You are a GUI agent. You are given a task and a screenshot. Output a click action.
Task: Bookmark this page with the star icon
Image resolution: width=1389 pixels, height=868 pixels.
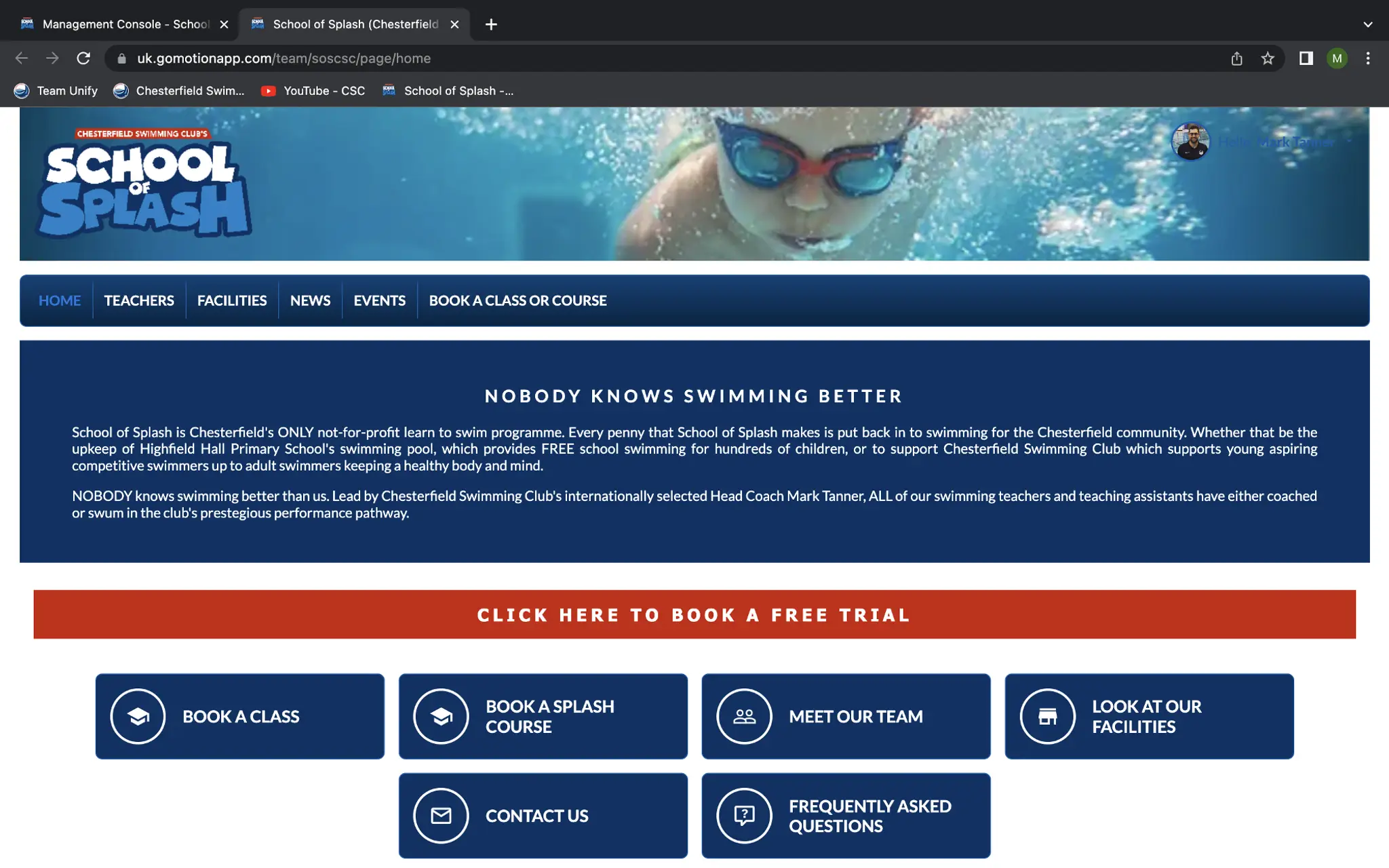[1268, 58]
